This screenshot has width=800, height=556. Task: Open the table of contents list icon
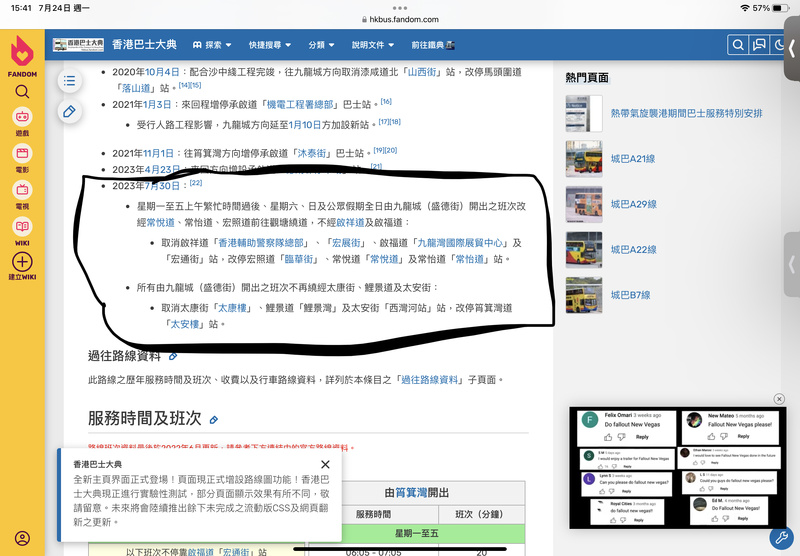[69, 81]
